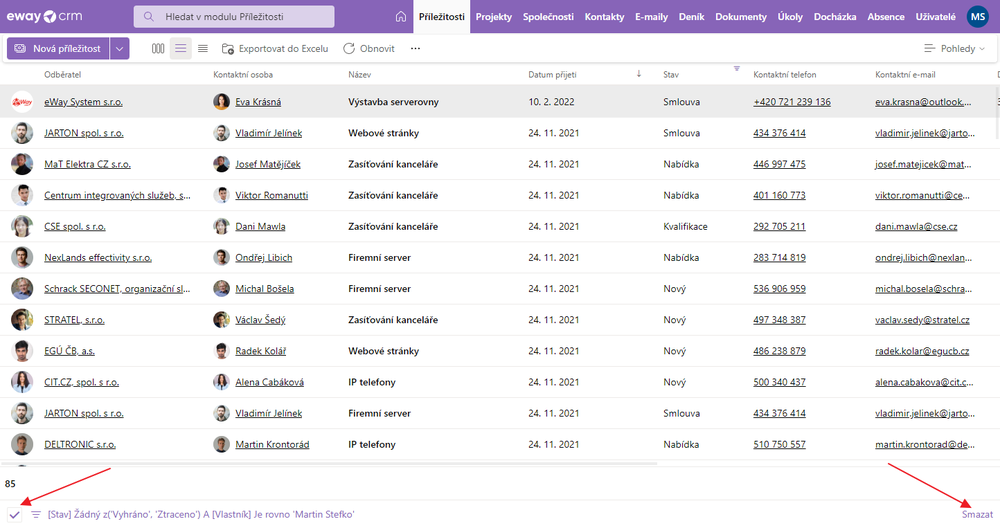Open company CIT.CZ, spol. s r.o.
1000x528 pixels.
82,382
